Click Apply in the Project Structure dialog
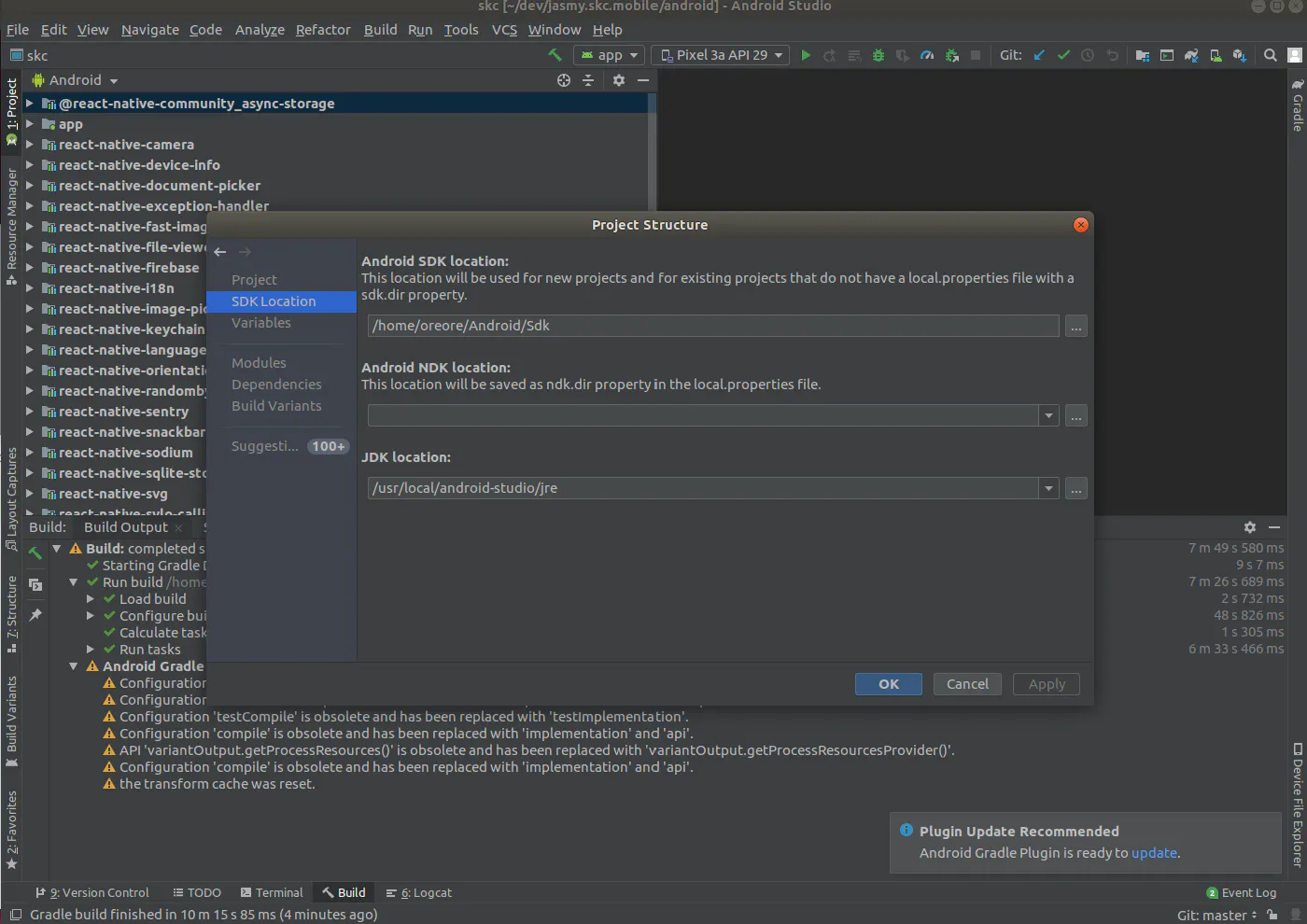 pyautogui.click(x=1047, y=684)
